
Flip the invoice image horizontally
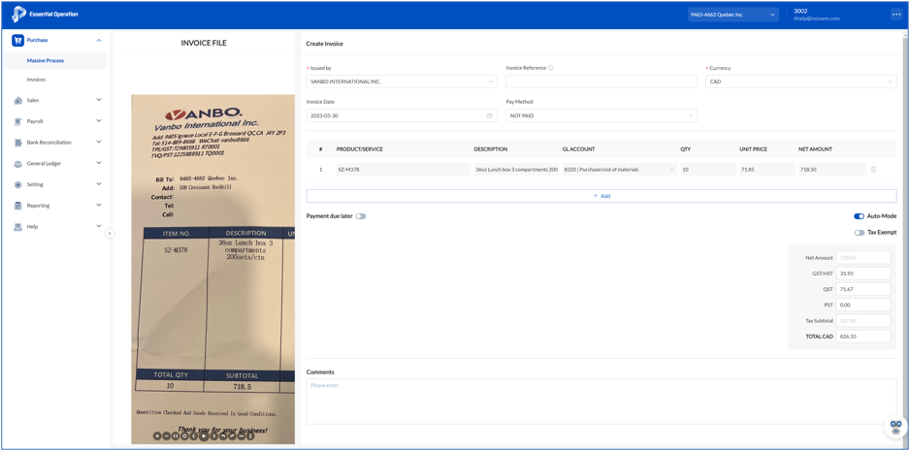(241, 436)
